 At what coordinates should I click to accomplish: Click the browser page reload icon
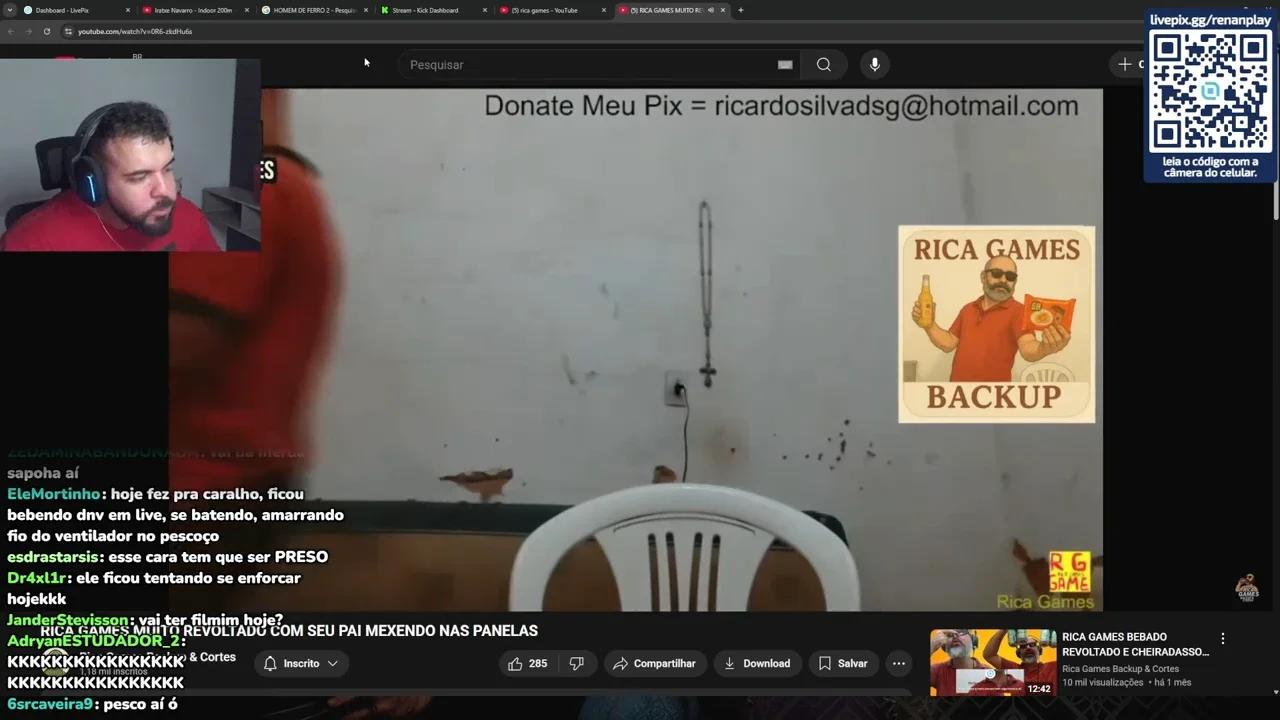tap(47, 31)
